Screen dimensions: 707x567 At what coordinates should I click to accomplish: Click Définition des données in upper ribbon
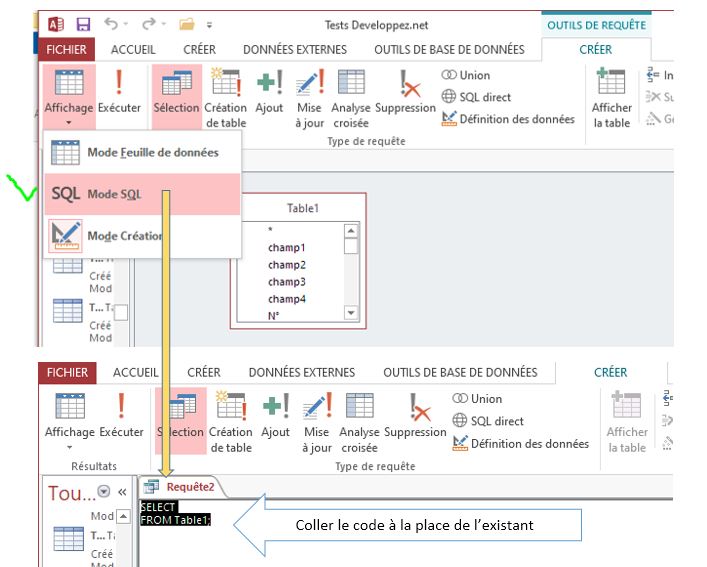(508, 119)
